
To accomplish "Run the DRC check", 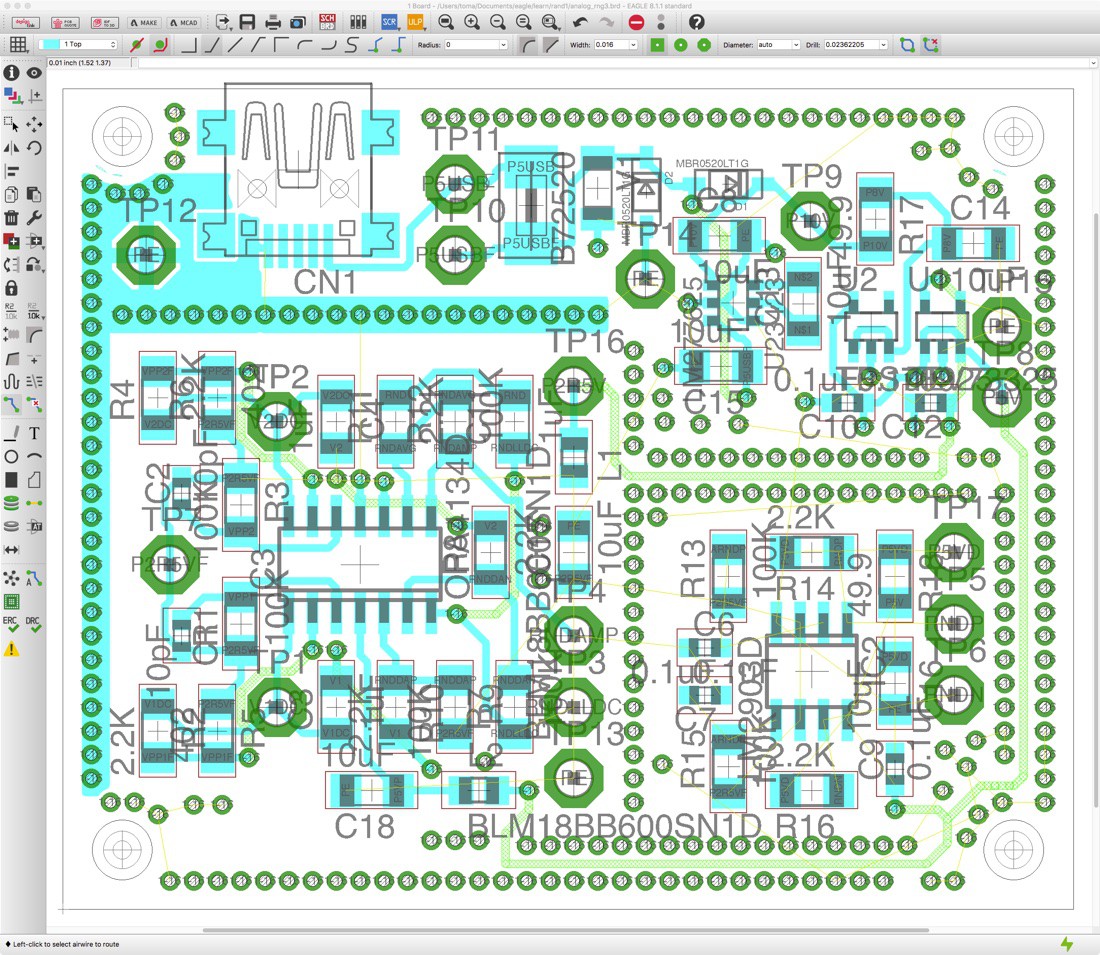I will pyautogui.click(x=33, y=625).
